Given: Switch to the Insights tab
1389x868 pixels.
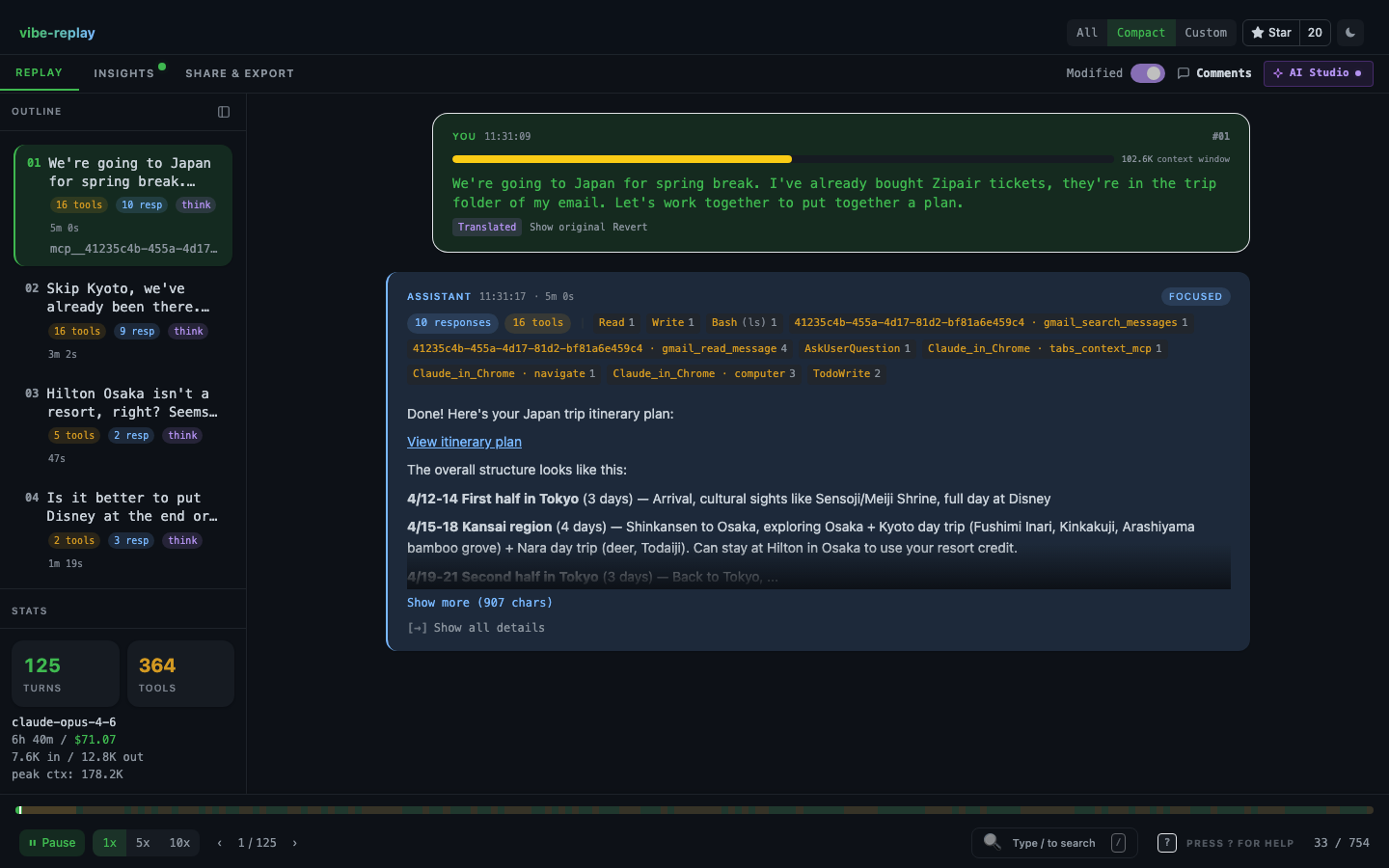Looking at the screenshot, I should pyautogui.click(x=123, y=73).
